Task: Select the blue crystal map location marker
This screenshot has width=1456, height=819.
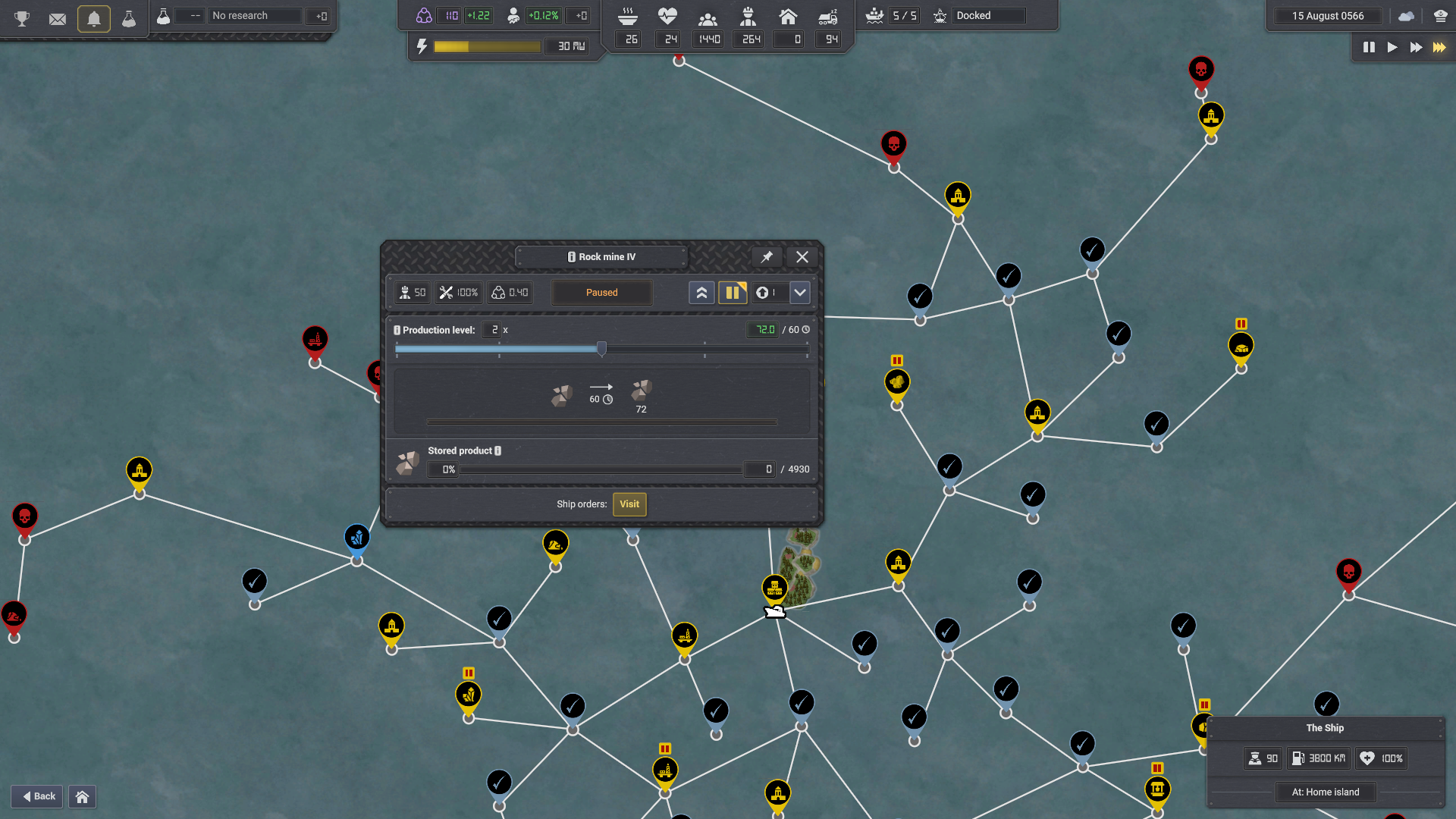Action: pyautogui.click(x=357, y=538)
